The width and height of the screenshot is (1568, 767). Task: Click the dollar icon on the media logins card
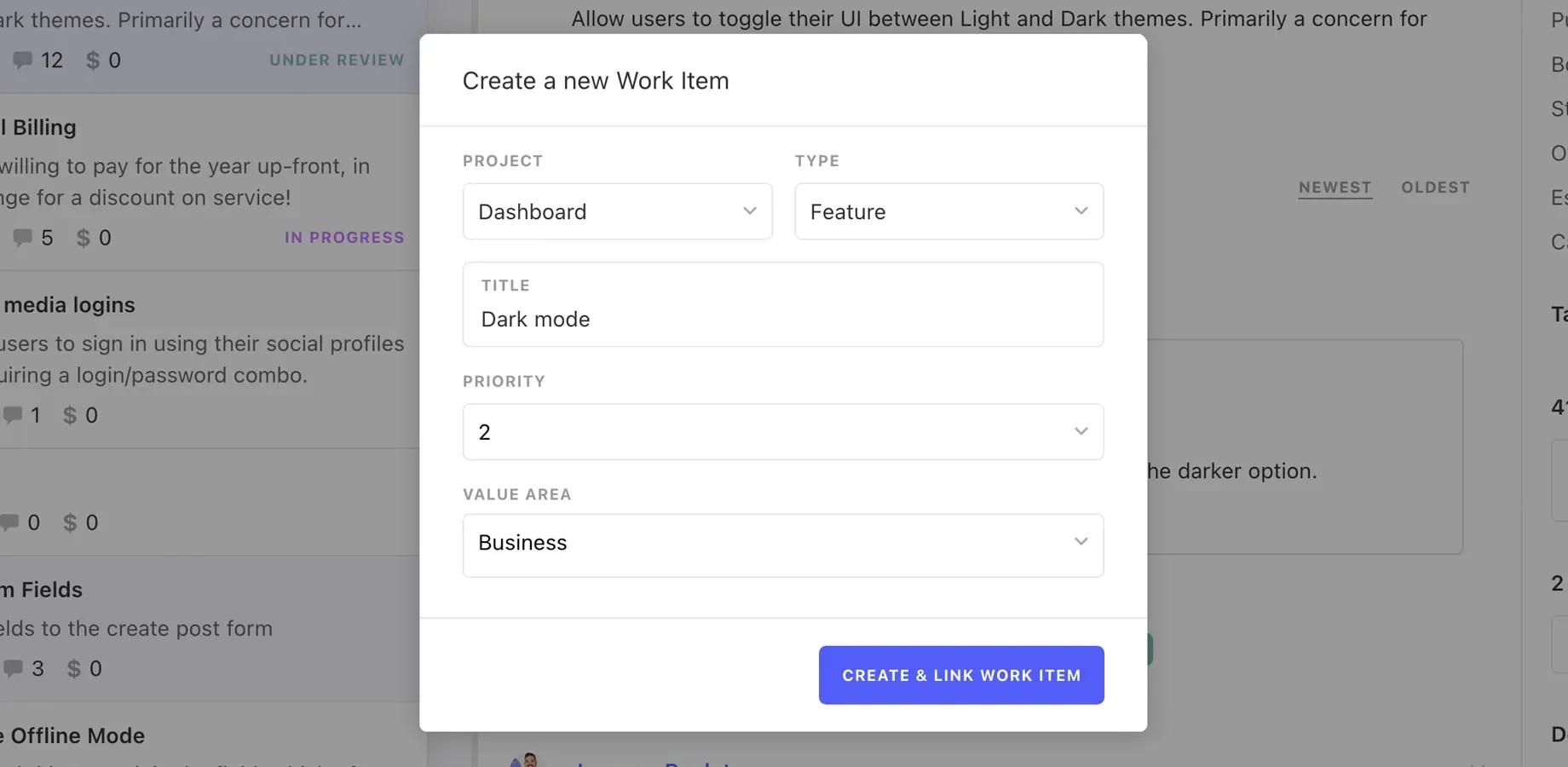[x=71, y=415]
